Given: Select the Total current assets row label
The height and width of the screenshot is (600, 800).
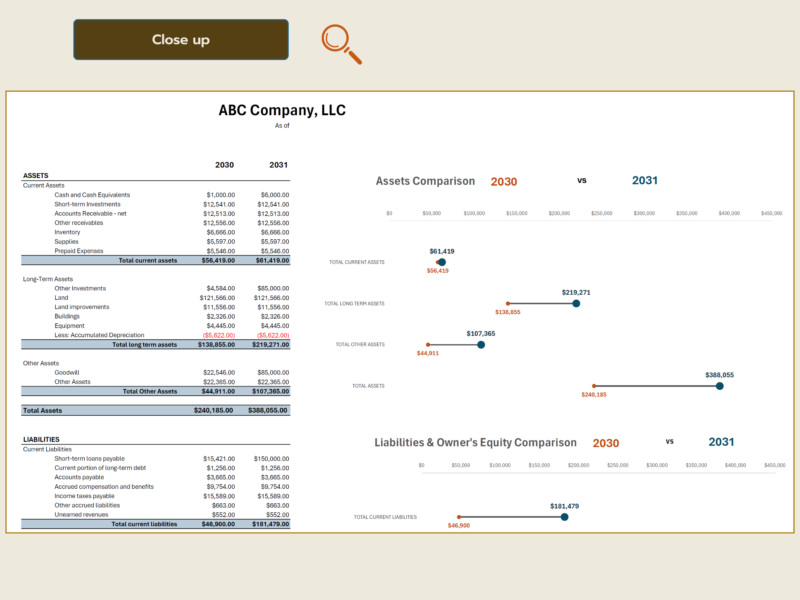Looking at the screenshot, I should pos(148,261).
